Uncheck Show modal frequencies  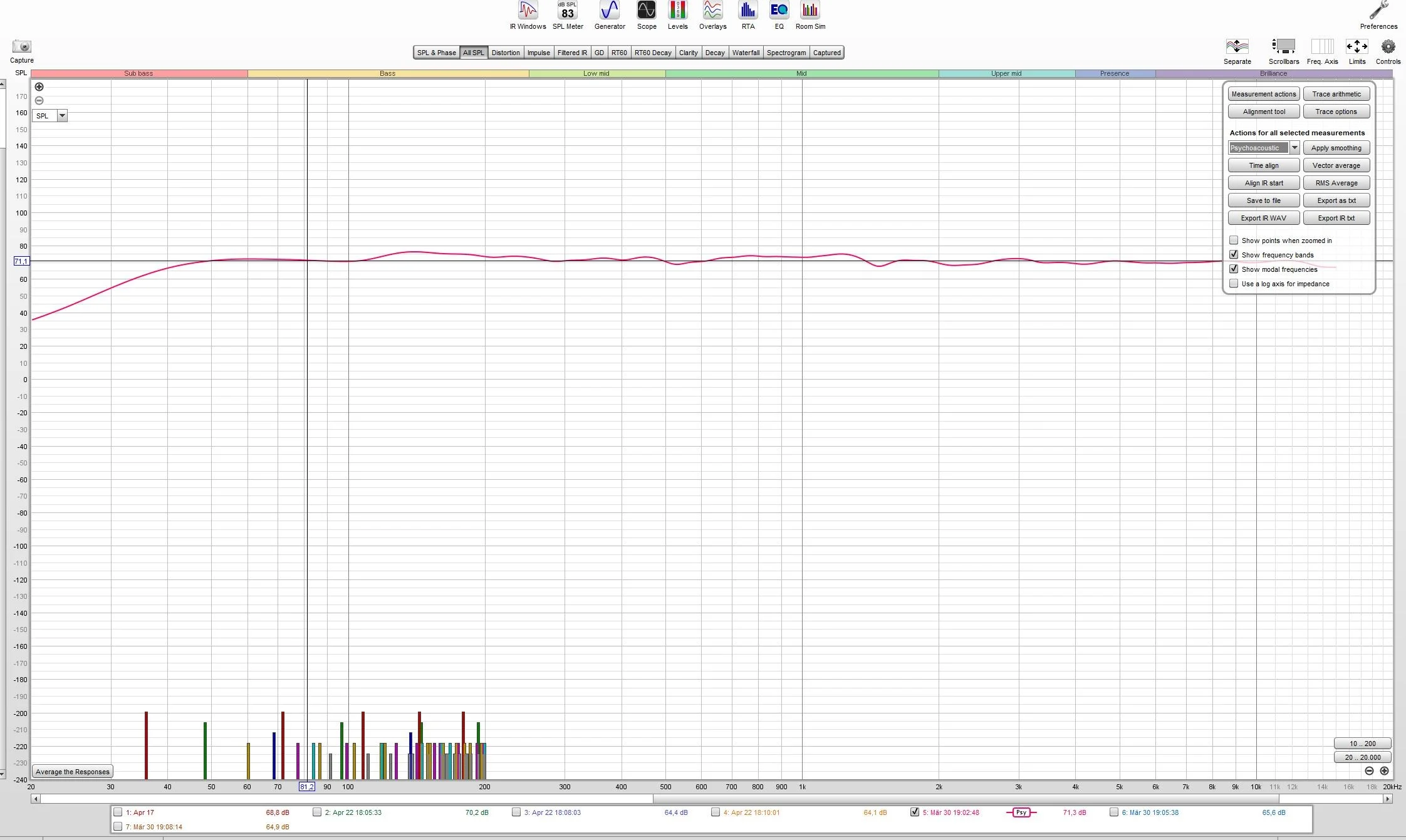tap(1234, 269)
